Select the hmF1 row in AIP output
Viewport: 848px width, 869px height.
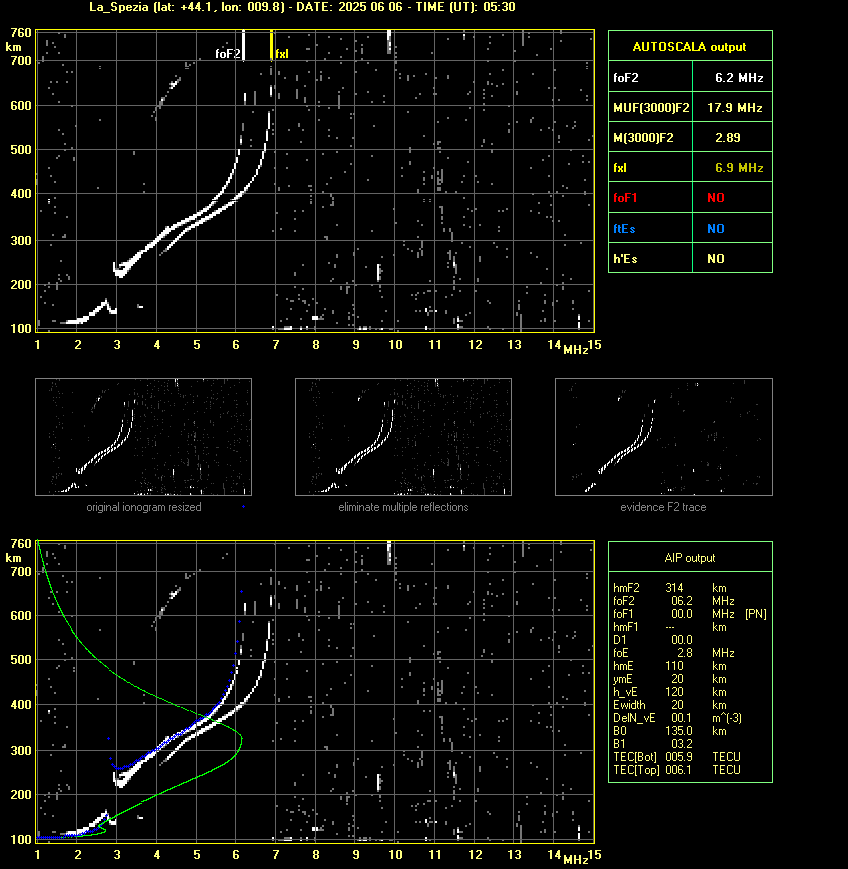tap(670, 627)
